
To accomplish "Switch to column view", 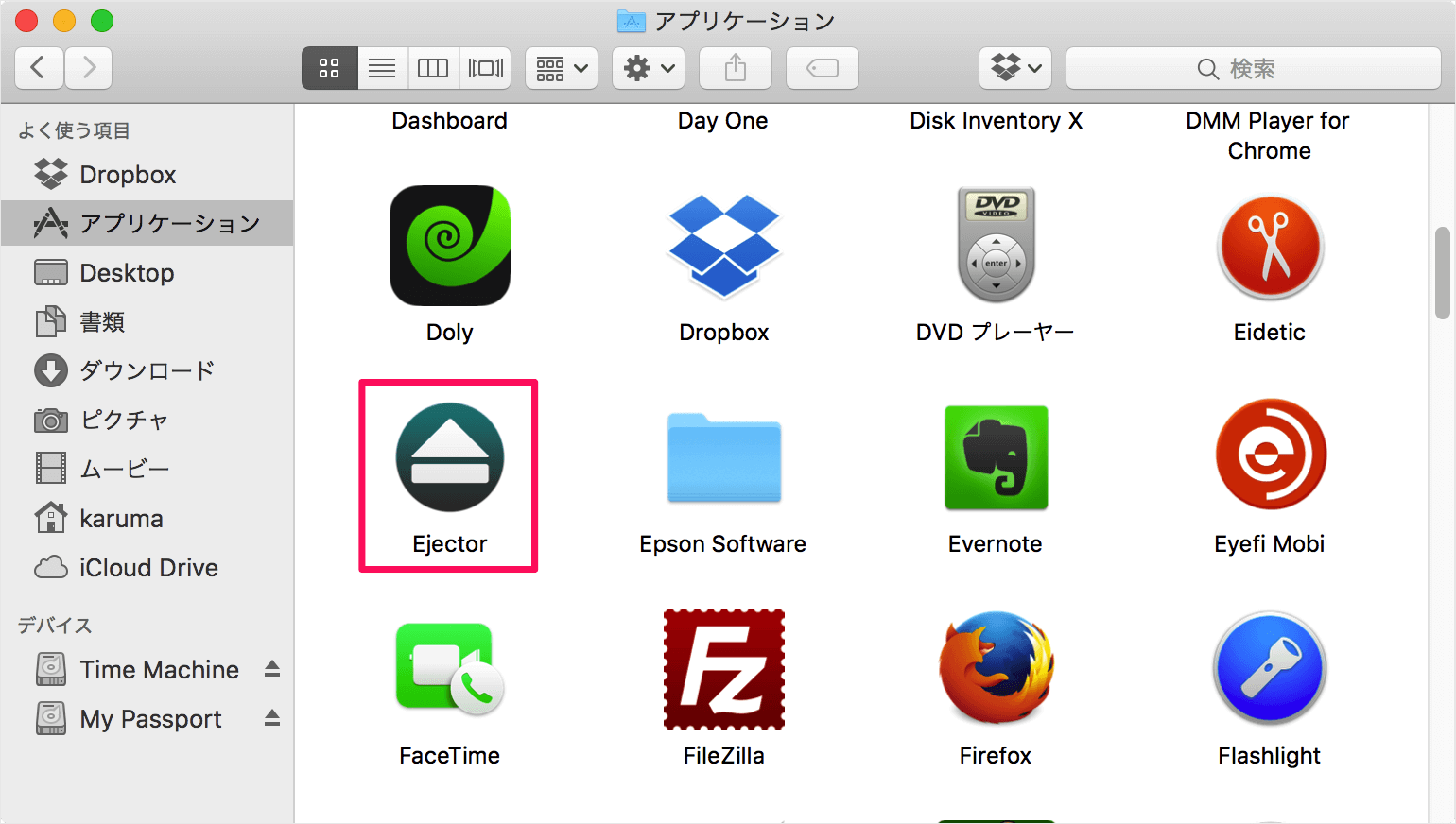I will [x=433, y=68].
